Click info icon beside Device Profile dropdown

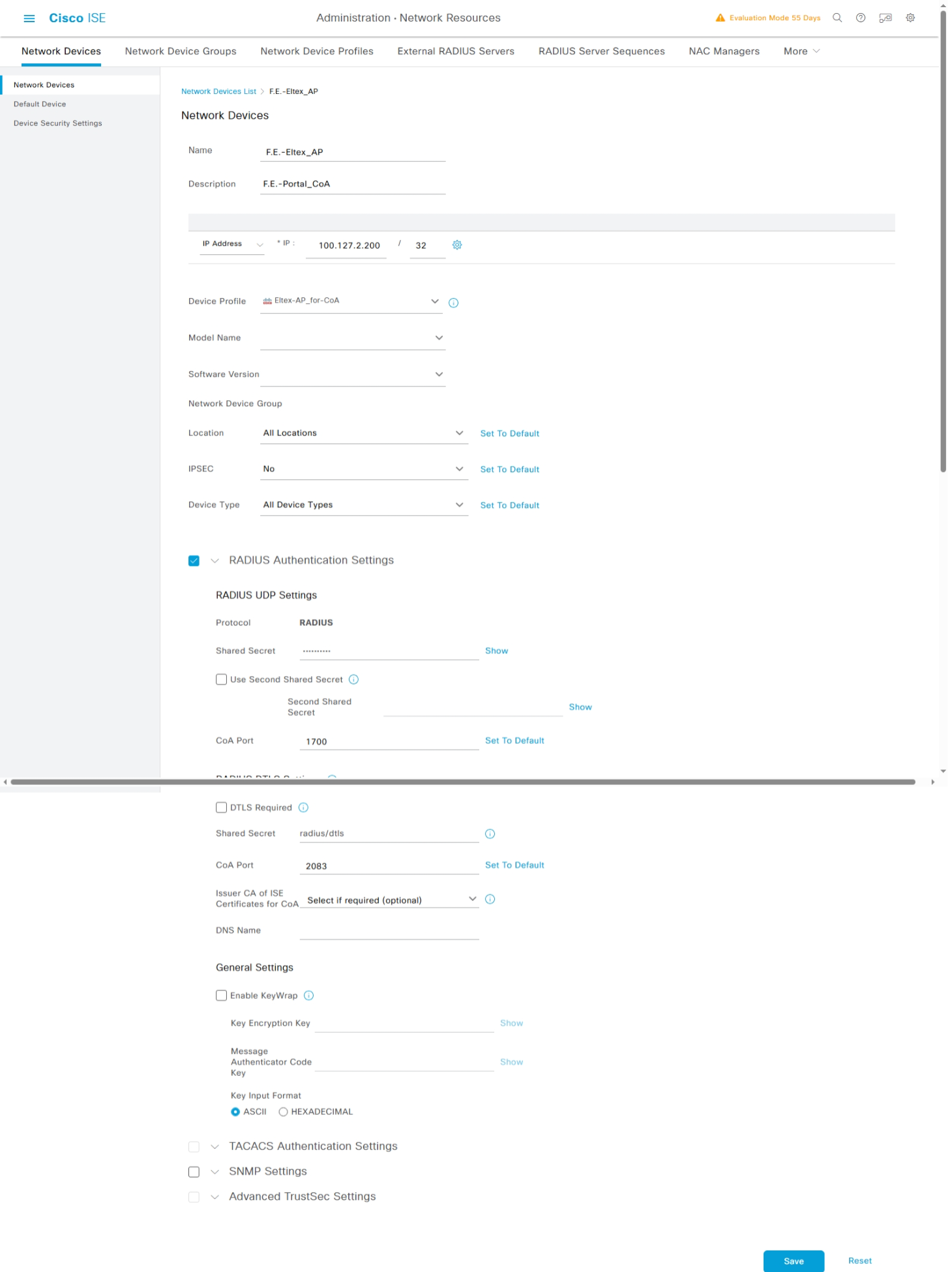point(454,303)
